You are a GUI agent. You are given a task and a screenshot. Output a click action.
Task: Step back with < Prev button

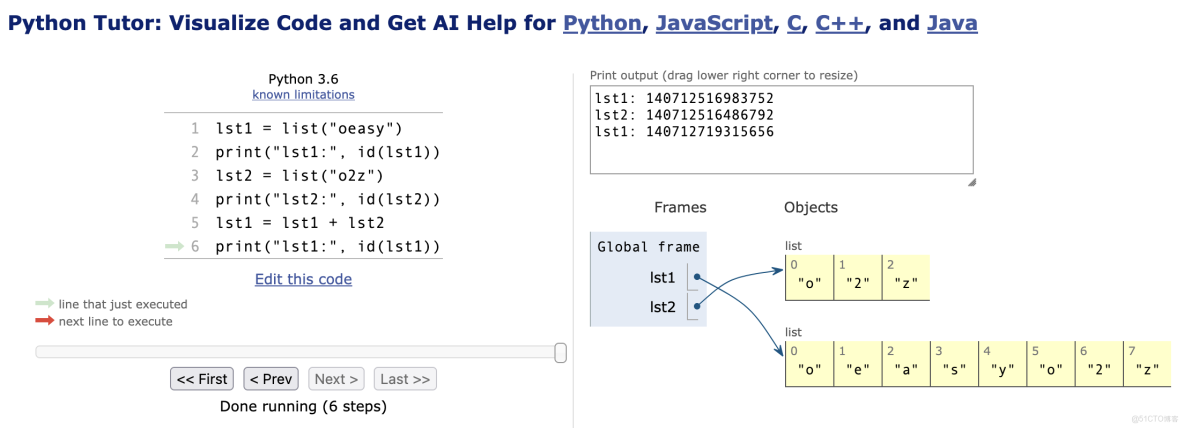click(272, 379)
